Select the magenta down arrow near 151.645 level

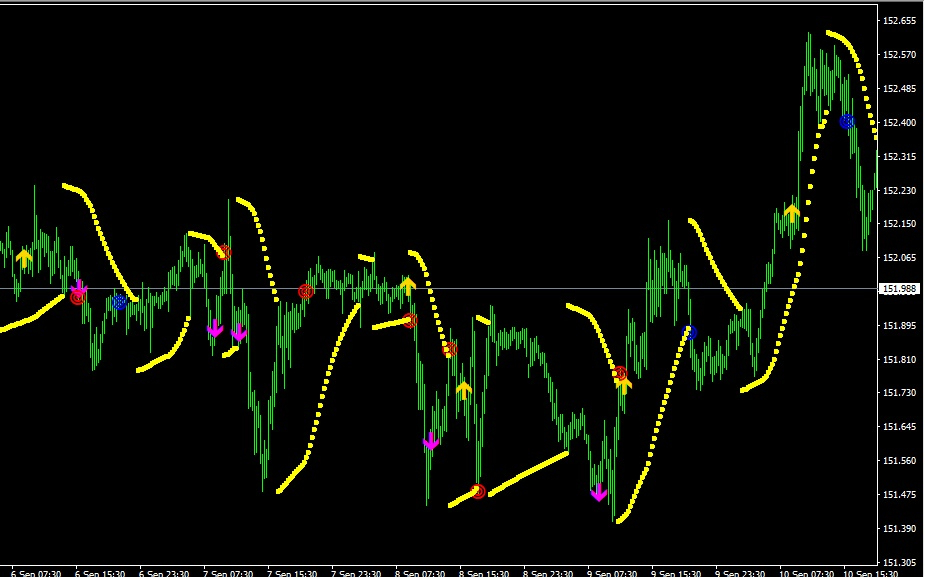431,441
